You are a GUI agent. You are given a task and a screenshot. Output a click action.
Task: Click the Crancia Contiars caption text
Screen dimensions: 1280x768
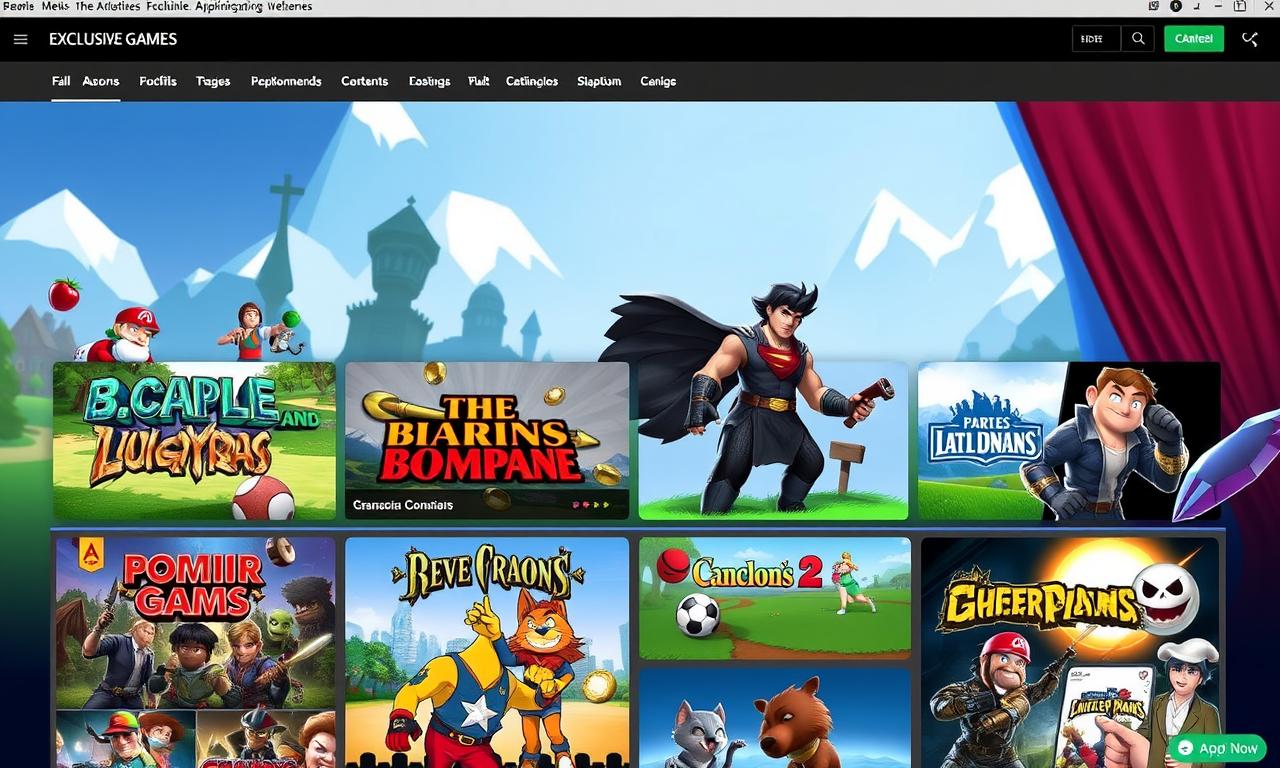coord(403,505)
